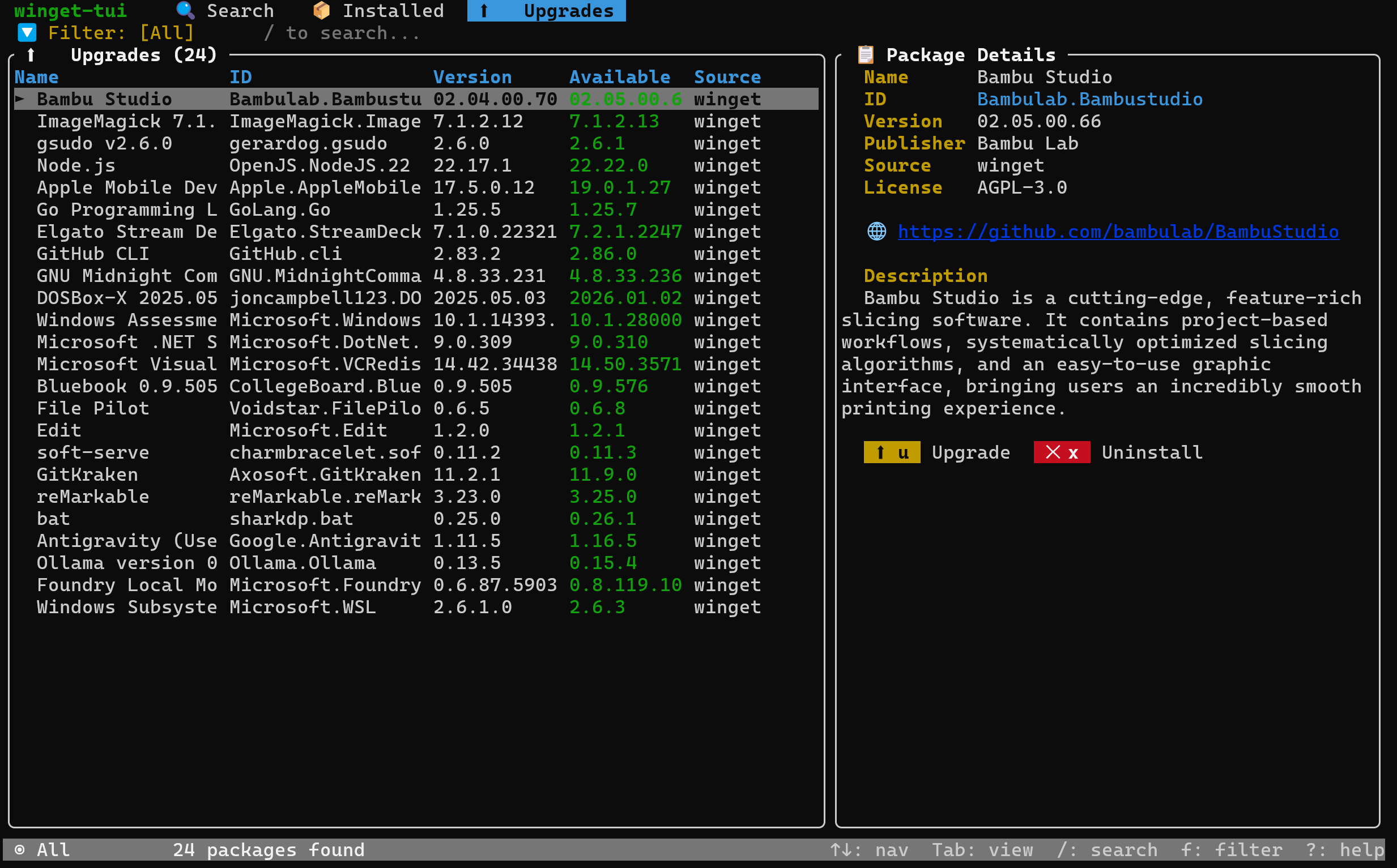Screen dimensions: 1397x868
Task: Click the globe icon beside the GitHub URL
Action: pos(876,232)
